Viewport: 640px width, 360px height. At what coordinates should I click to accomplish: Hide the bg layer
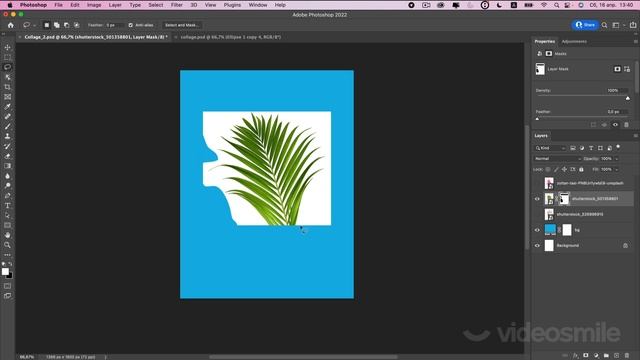[x=537, y=230]
